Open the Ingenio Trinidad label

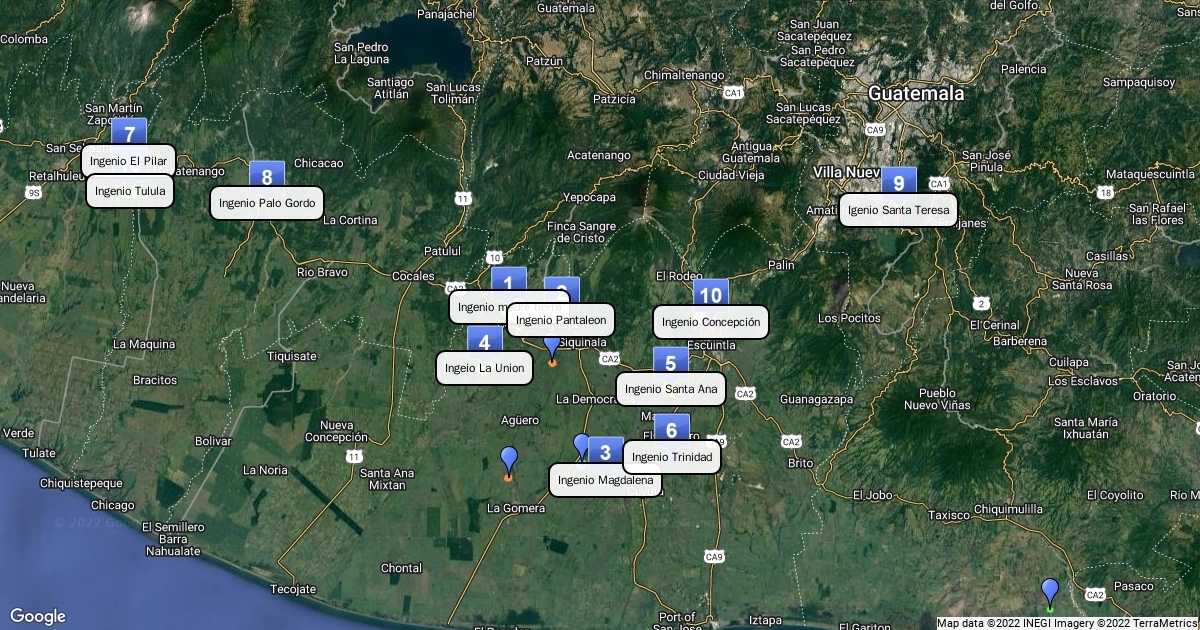(x=672, y=457)
